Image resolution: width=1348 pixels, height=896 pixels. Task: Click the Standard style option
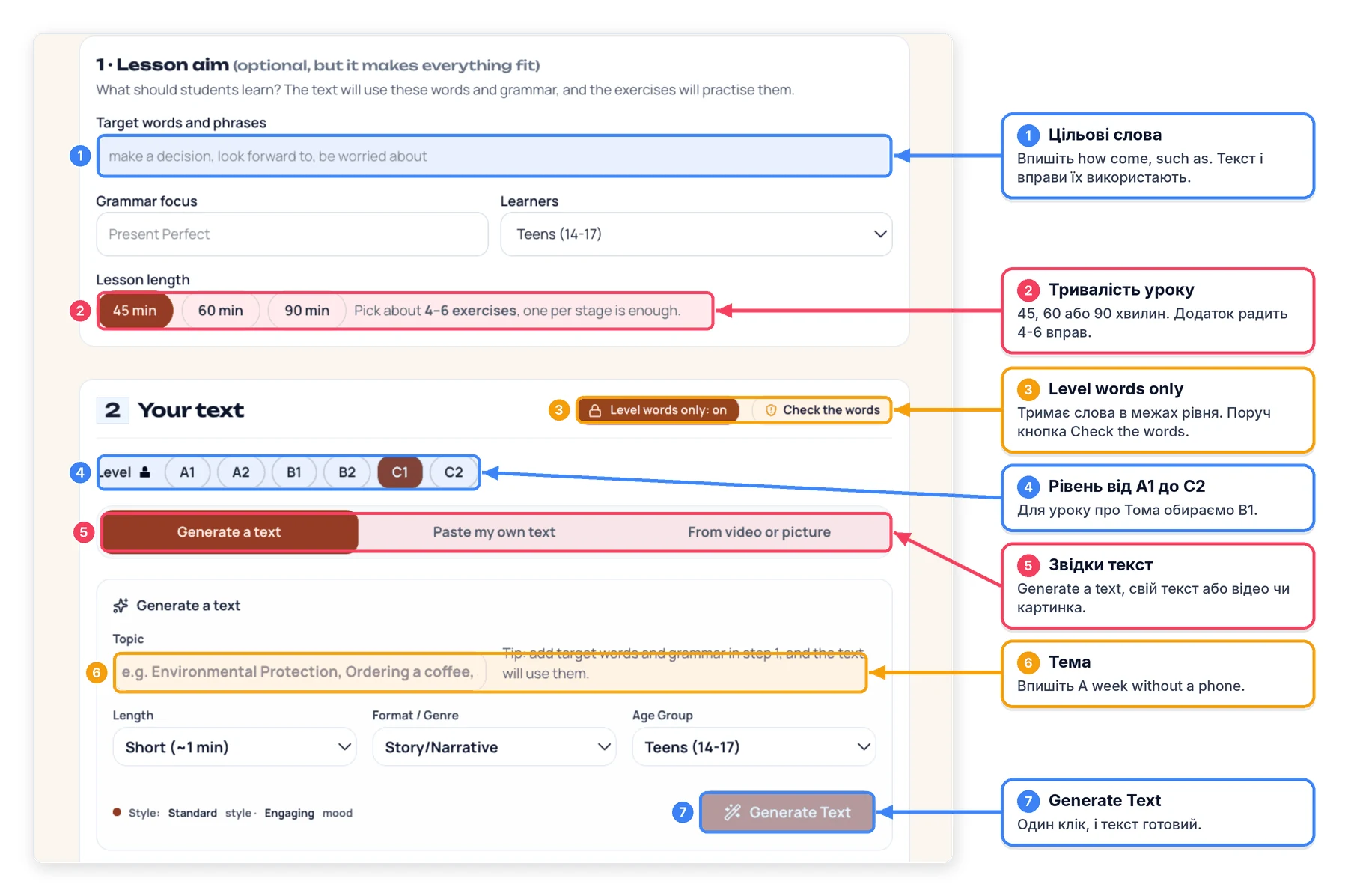[x=192, y=813]
